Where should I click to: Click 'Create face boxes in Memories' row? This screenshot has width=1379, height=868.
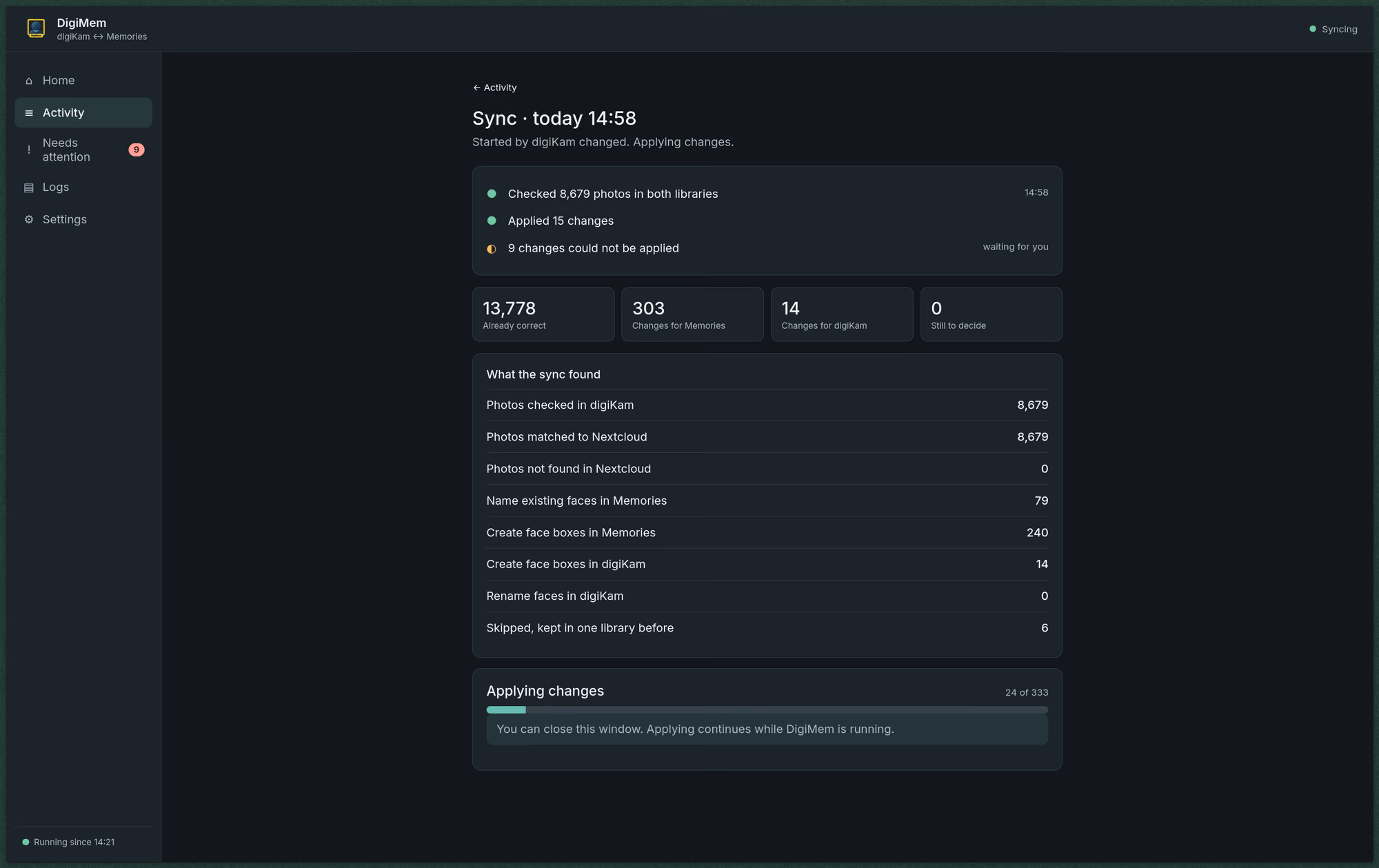pyautogui.click(x=767, y=532)
